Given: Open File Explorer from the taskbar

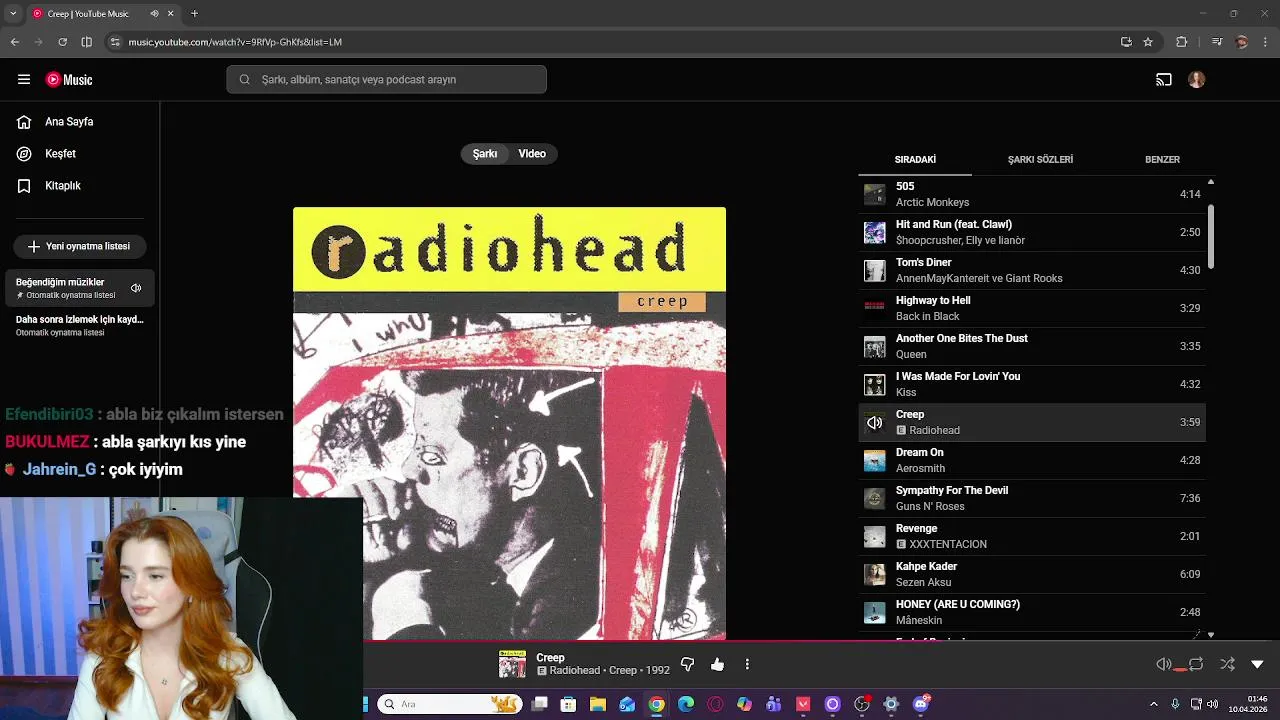Looking at the screenshot, I should (x=598, y=704).
